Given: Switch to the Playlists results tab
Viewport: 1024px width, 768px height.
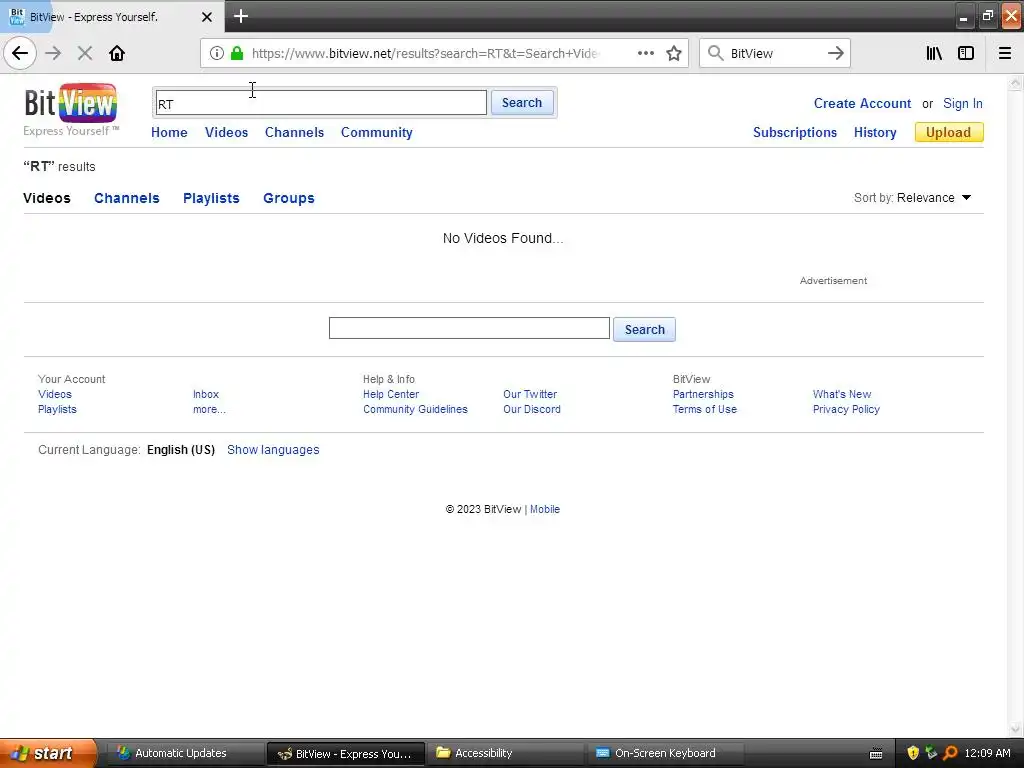Looking at the screenshot, I should 211,198.
